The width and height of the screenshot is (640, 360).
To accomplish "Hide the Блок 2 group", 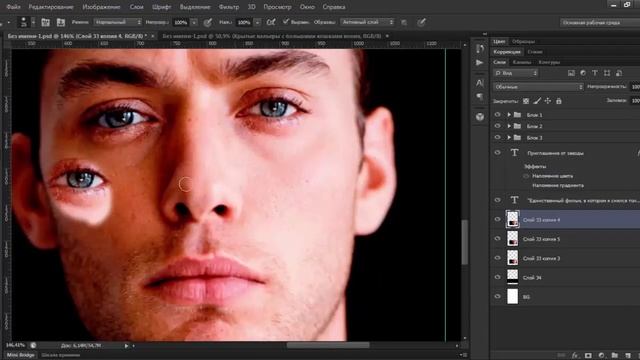I will [x=498, y=126].
